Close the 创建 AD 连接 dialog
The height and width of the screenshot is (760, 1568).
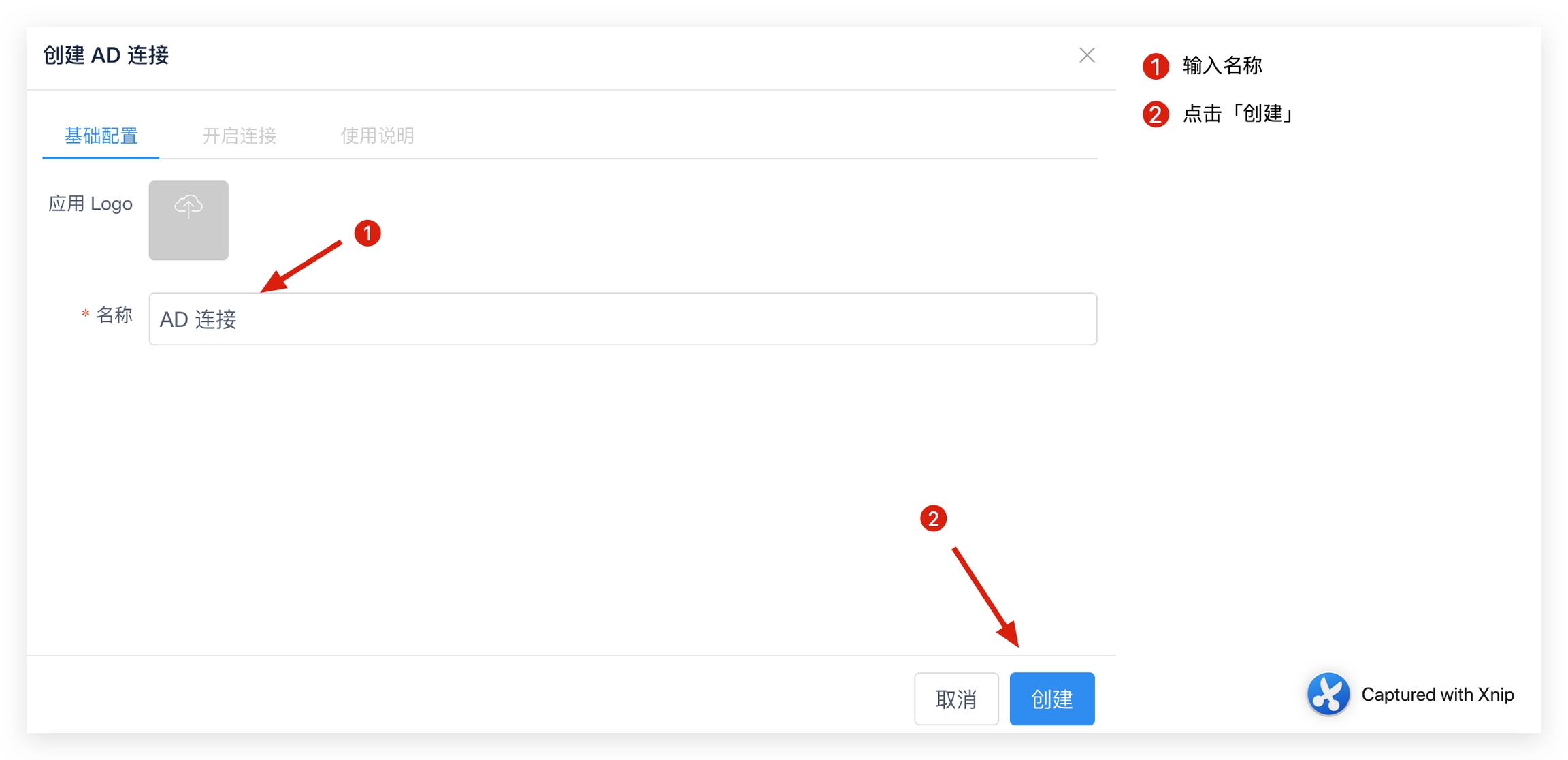click(x=1086, y=55)
